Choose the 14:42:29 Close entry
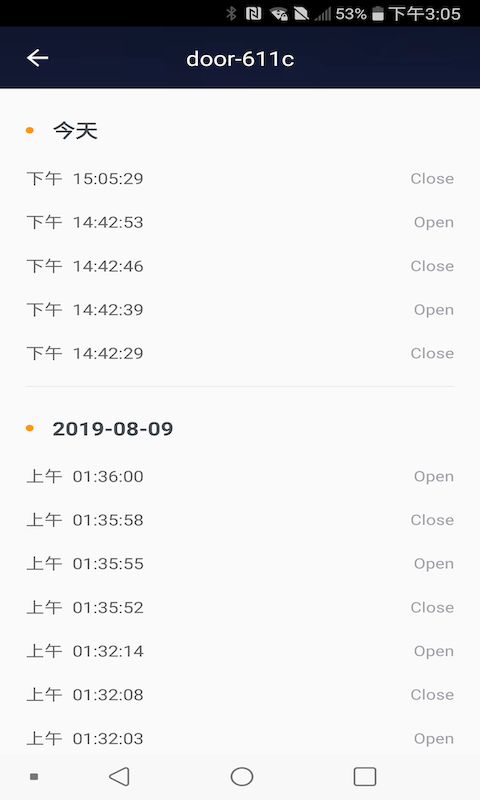The image size is (480, 800). [x=240, y=353]
